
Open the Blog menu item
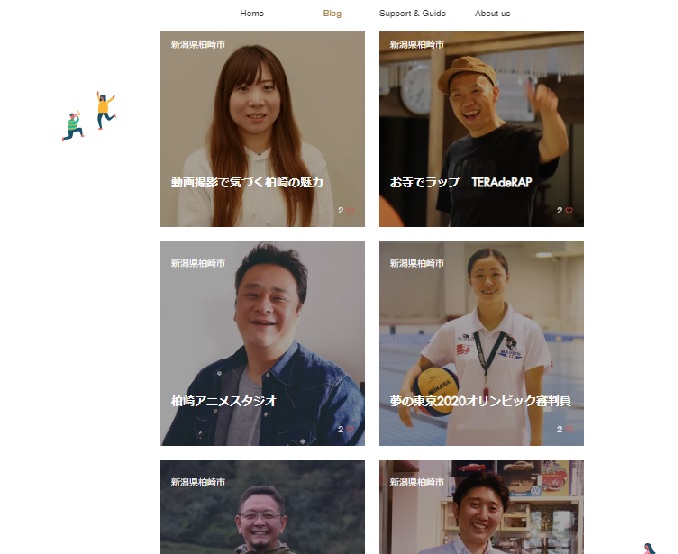click(332, 13)
